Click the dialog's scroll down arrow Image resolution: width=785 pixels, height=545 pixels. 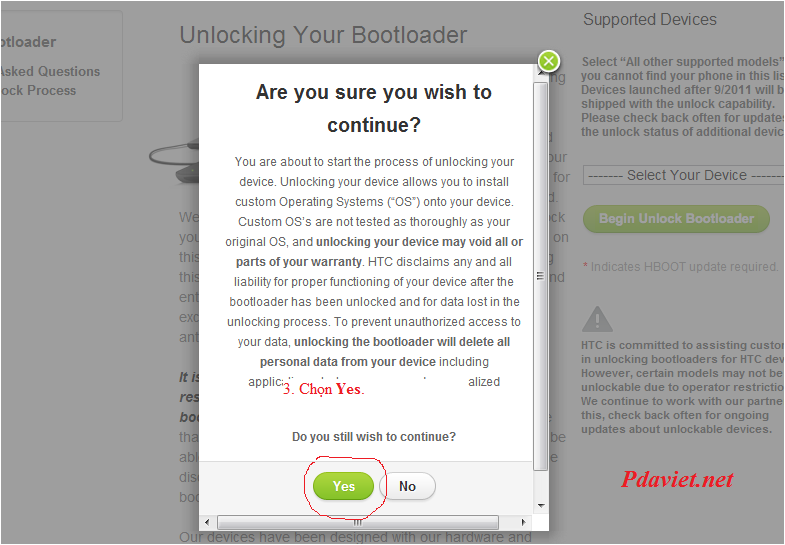[541, 506]
